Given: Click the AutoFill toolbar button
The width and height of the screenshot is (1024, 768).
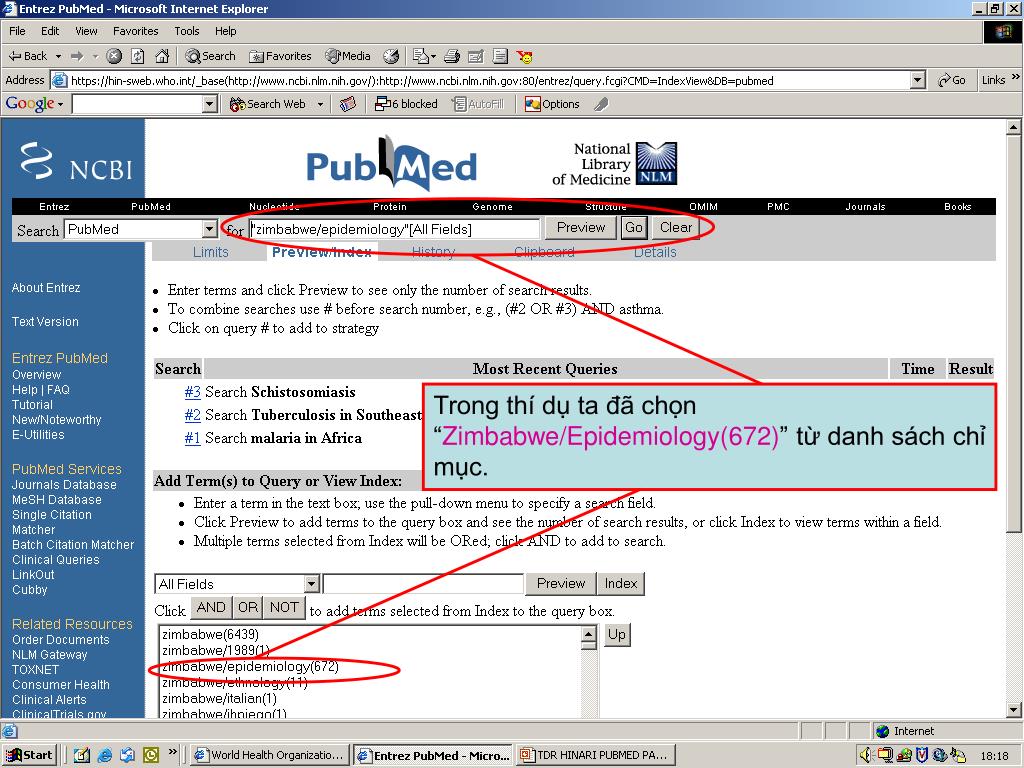Looking at the screenshot, I should tap(478, 104).
